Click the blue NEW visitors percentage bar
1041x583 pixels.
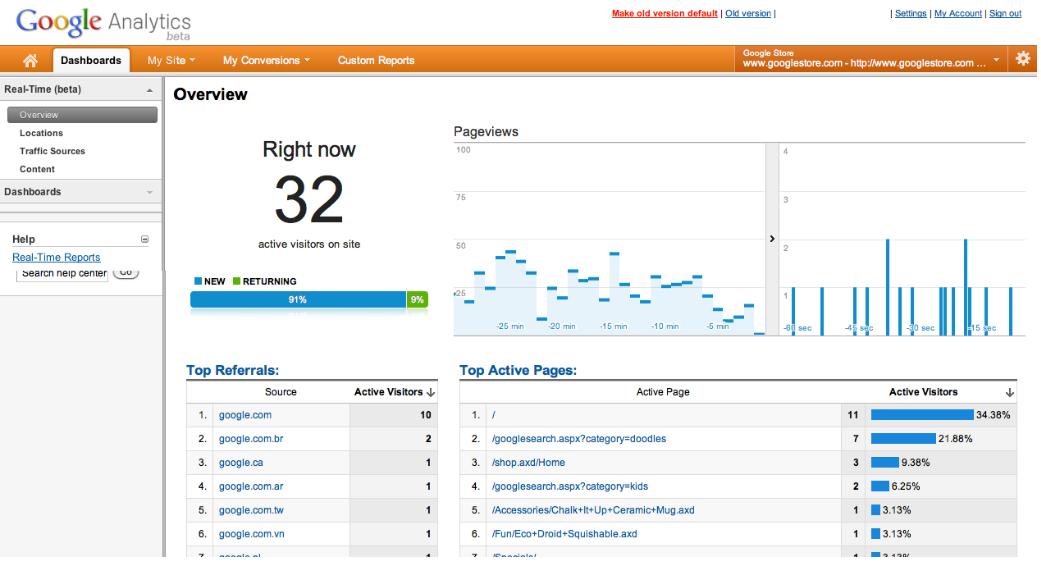pos(297,299)
